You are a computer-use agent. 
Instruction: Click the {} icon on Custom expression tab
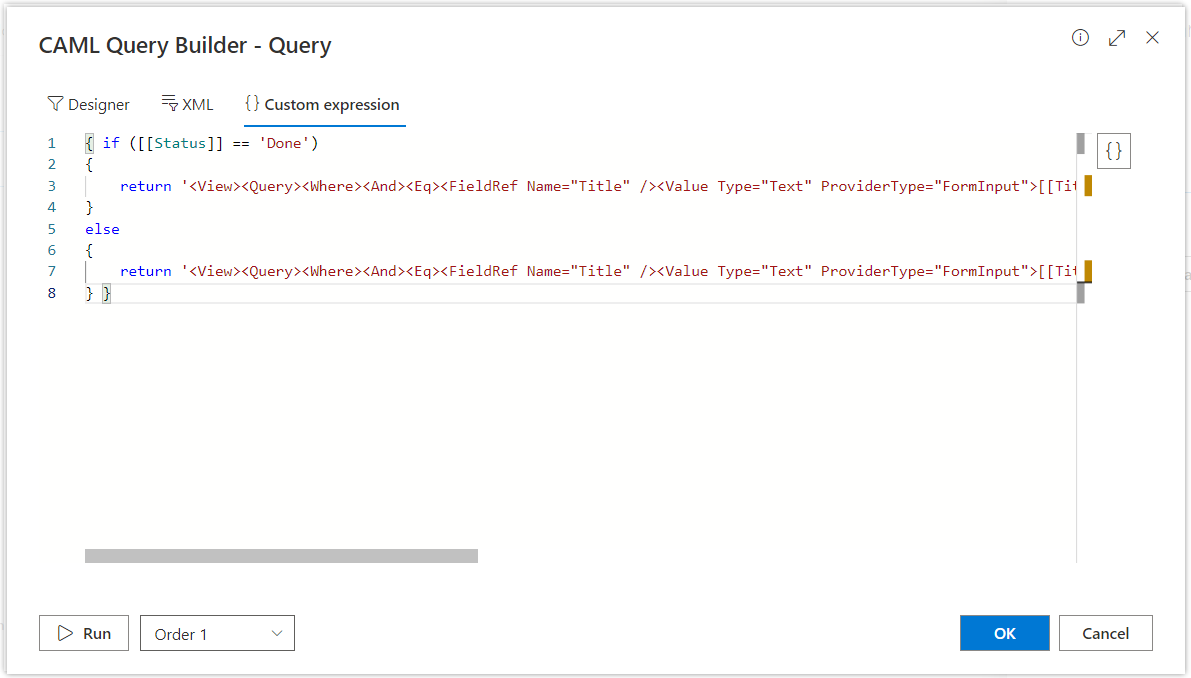tap(253, 103)
